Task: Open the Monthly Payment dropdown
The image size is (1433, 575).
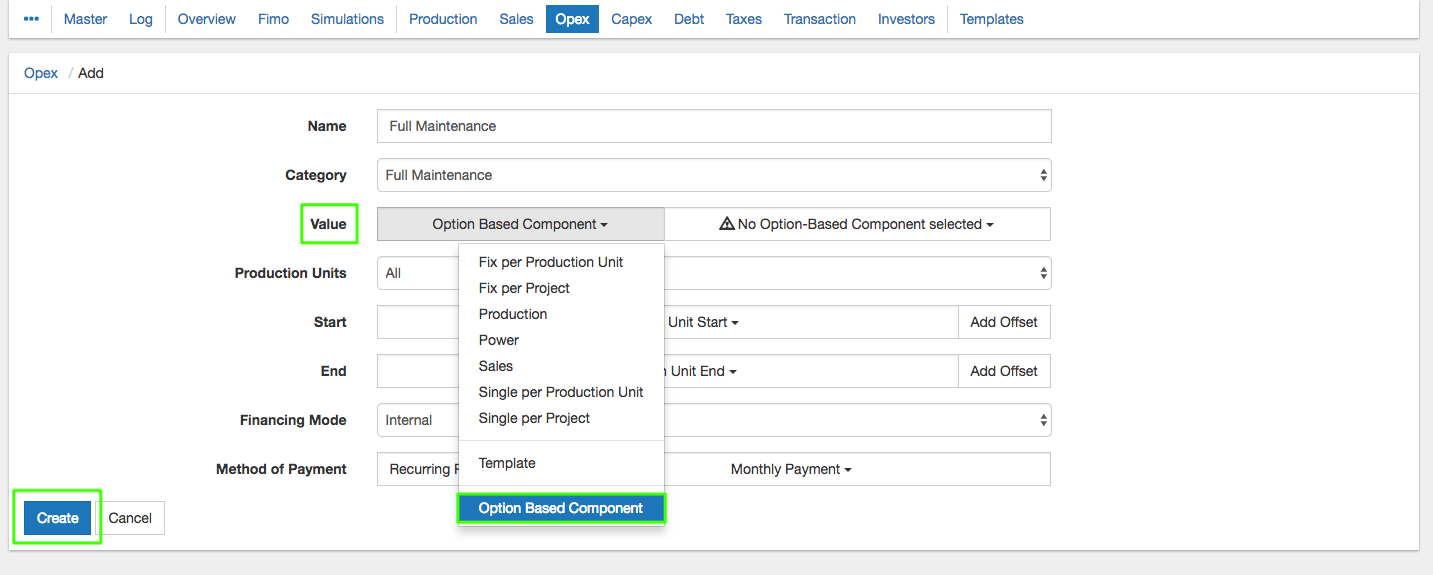Action: (x=791, y=469)
